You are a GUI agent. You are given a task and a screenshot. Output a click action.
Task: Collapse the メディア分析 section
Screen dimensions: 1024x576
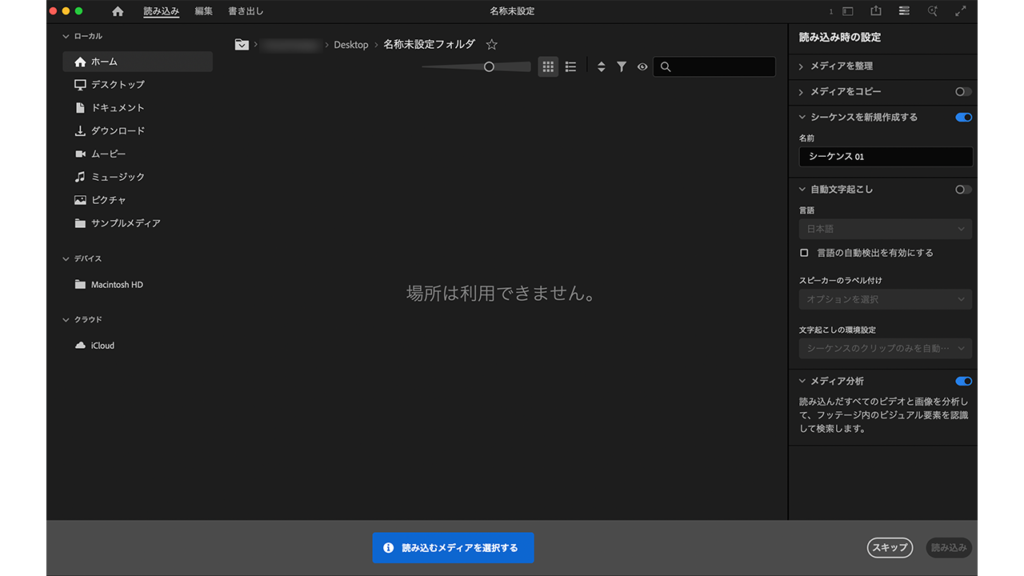[x=802, y=381]
